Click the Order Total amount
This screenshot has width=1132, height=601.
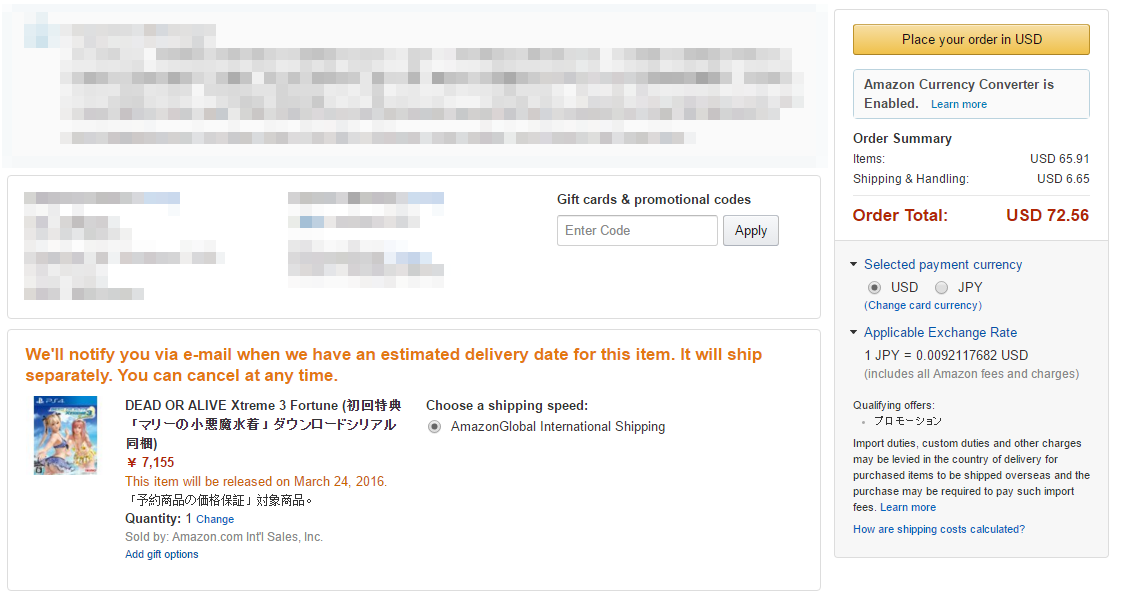pos(1047,214)
